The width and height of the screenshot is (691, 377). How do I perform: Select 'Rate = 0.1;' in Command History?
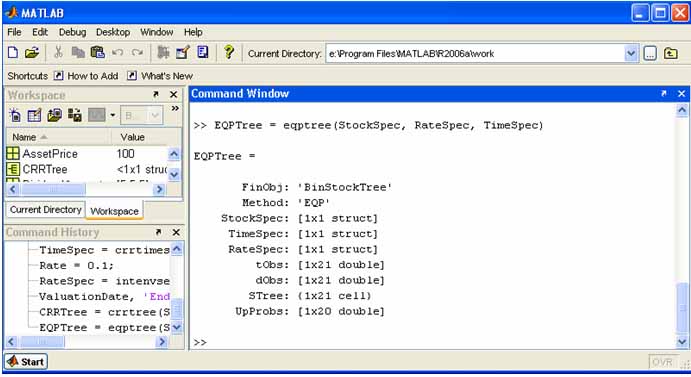(76, 265)
